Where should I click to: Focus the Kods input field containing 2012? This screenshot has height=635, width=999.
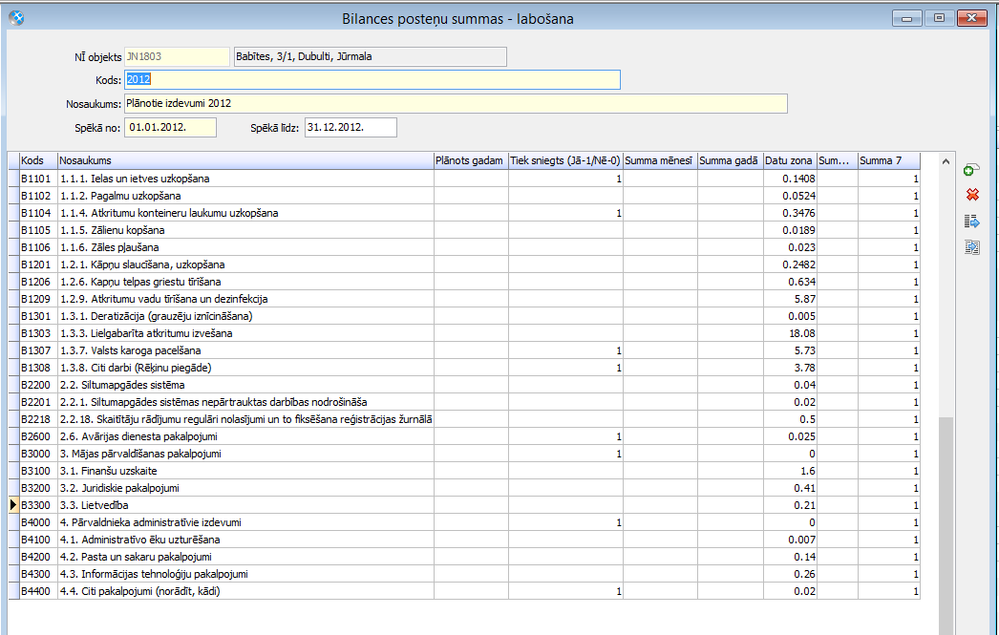(372, 80)
